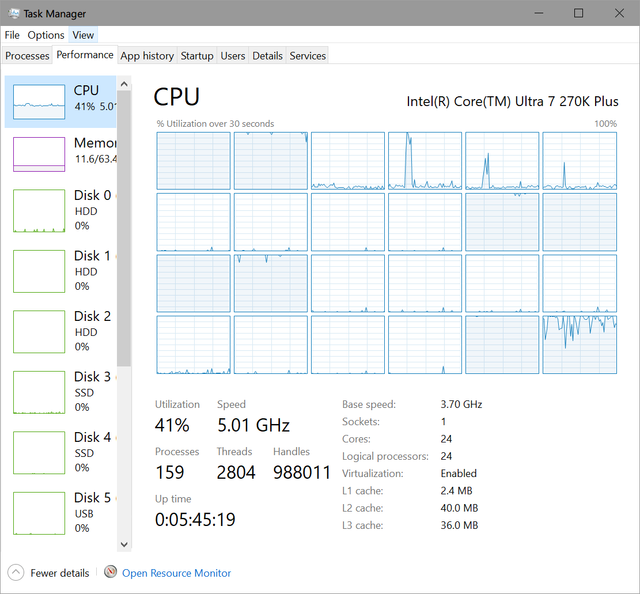Screen dimensions: 640x594
Task: Open the Details tab
Action: pyautogui.click(x=267, y=56)
